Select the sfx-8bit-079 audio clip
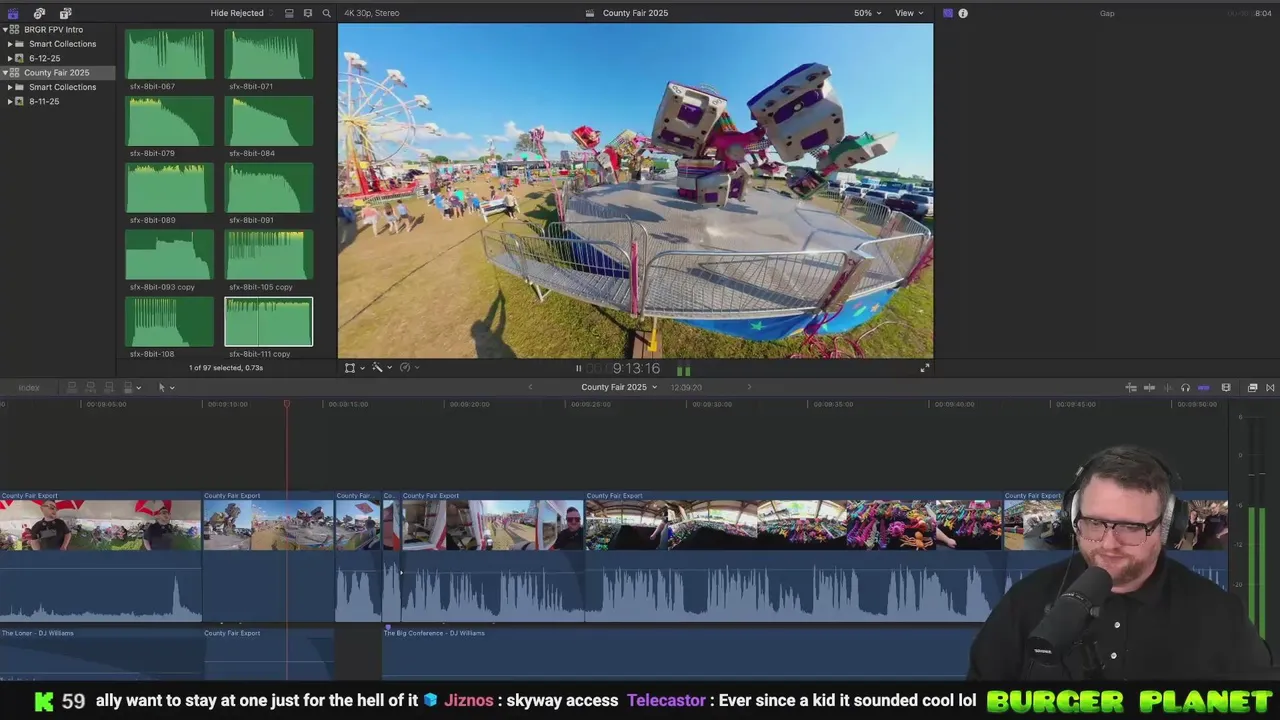The image size is (1280, 720). pyautogui.click(x=169, y=121)
